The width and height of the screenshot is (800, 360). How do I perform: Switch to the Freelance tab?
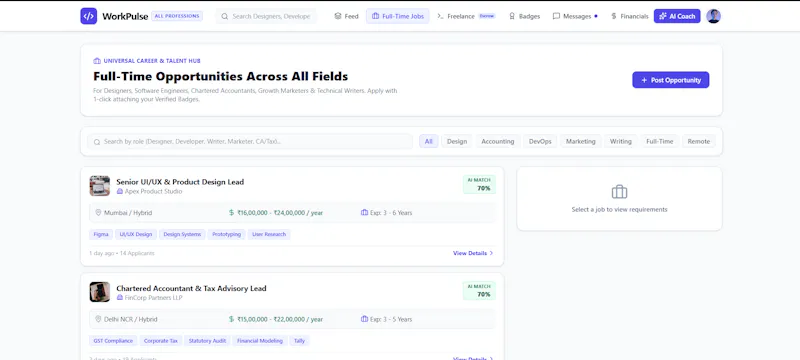click(466, 16)
